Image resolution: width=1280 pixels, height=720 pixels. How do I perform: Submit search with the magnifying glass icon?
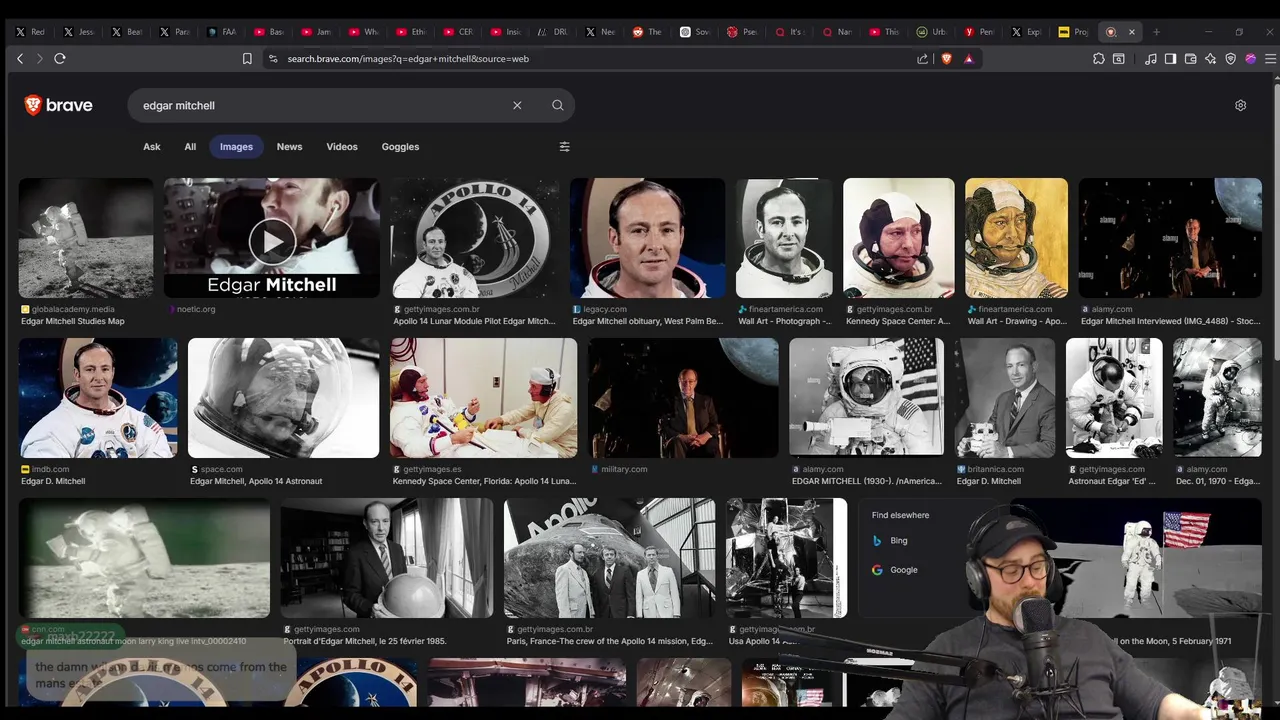(x=558, y=105)
